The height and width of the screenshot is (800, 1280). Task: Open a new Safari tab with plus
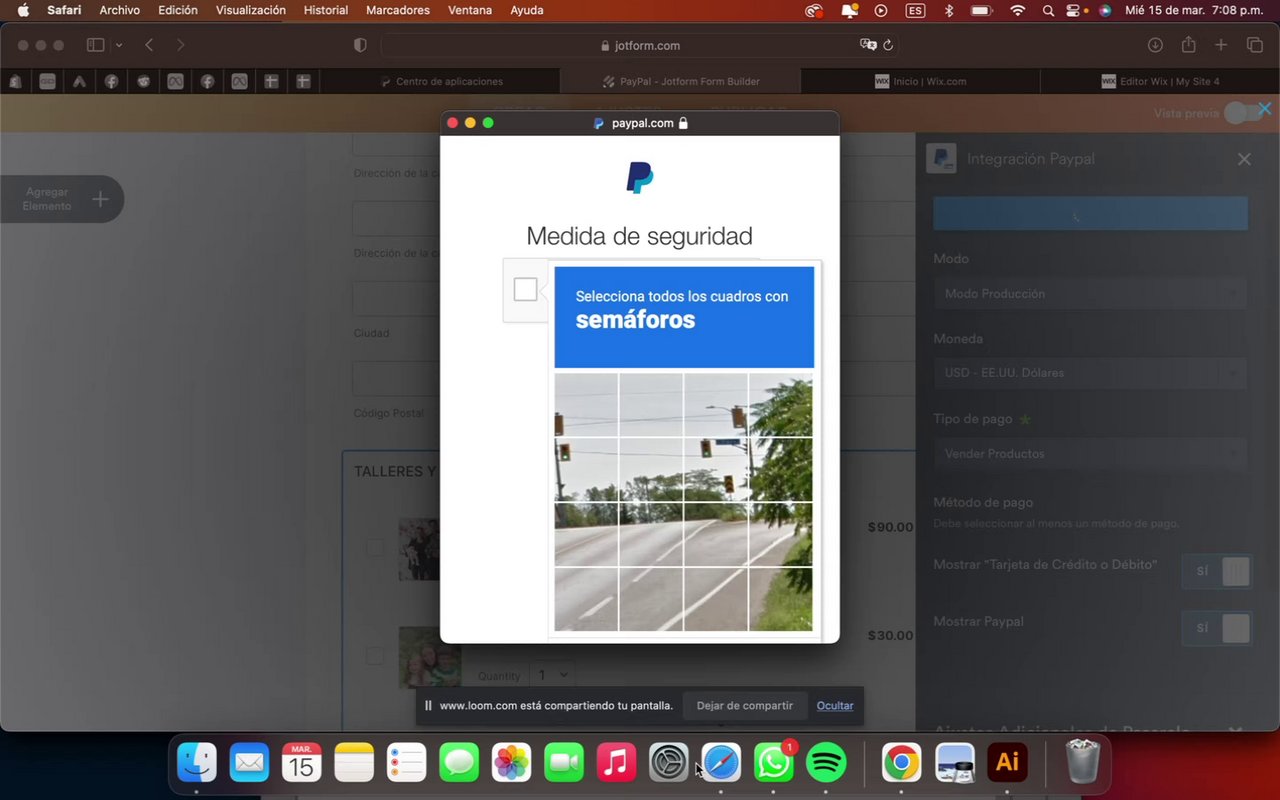[1221, 45]
